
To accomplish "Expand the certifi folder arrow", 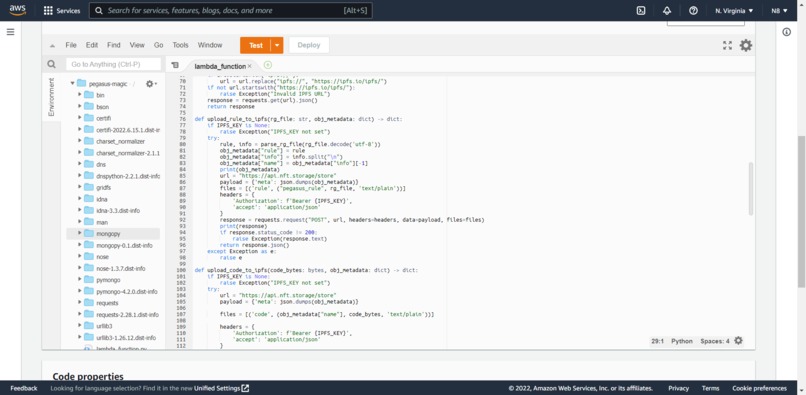I will coord(80,118).
